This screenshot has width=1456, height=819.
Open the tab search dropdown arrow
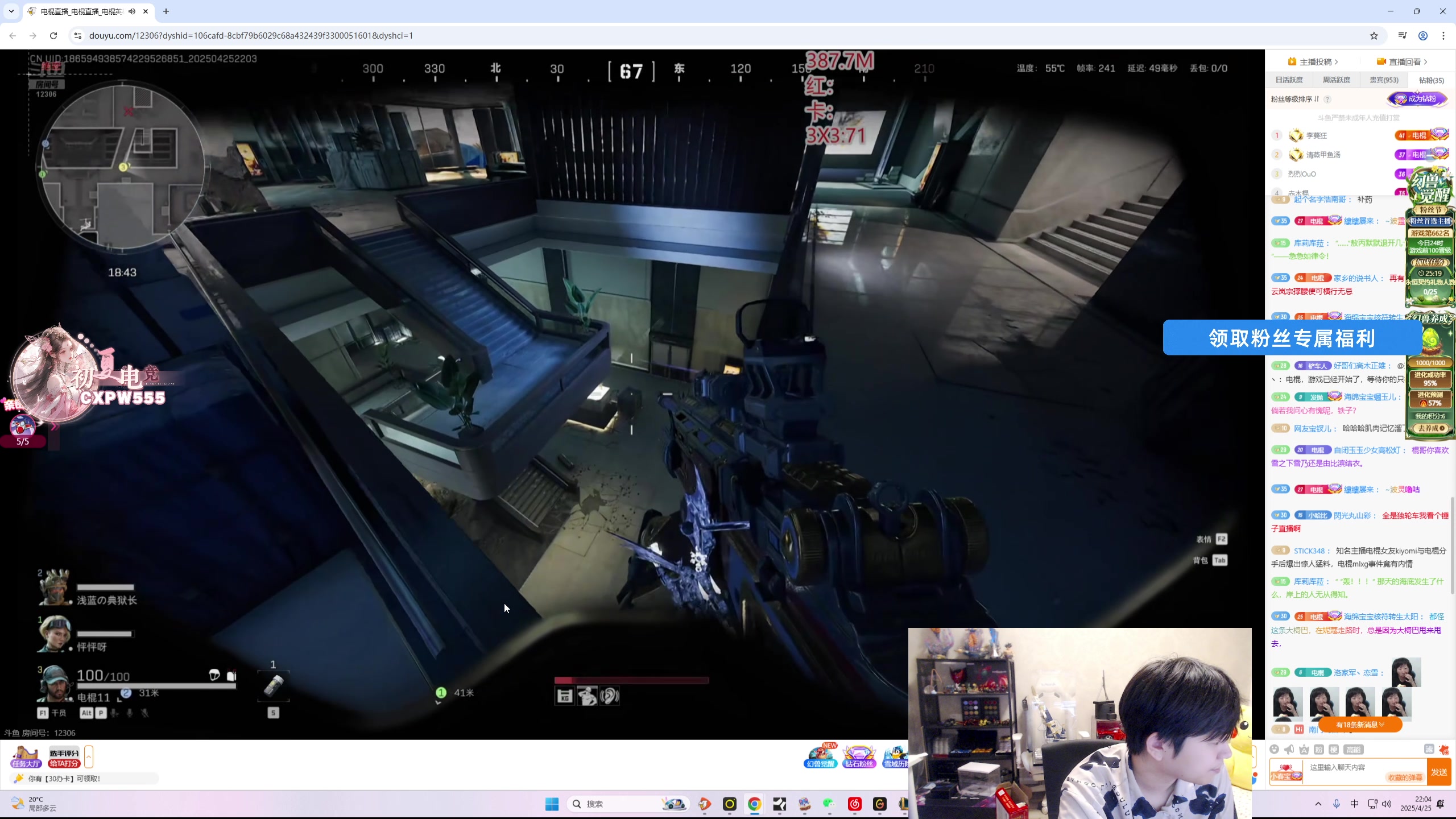point(11,11)
